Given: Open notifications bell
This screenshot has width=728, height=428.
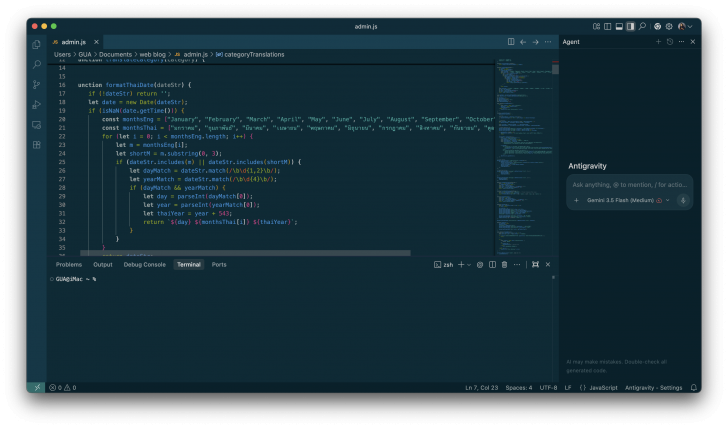Looking at the screenshot, I should (x=694, y=388).
